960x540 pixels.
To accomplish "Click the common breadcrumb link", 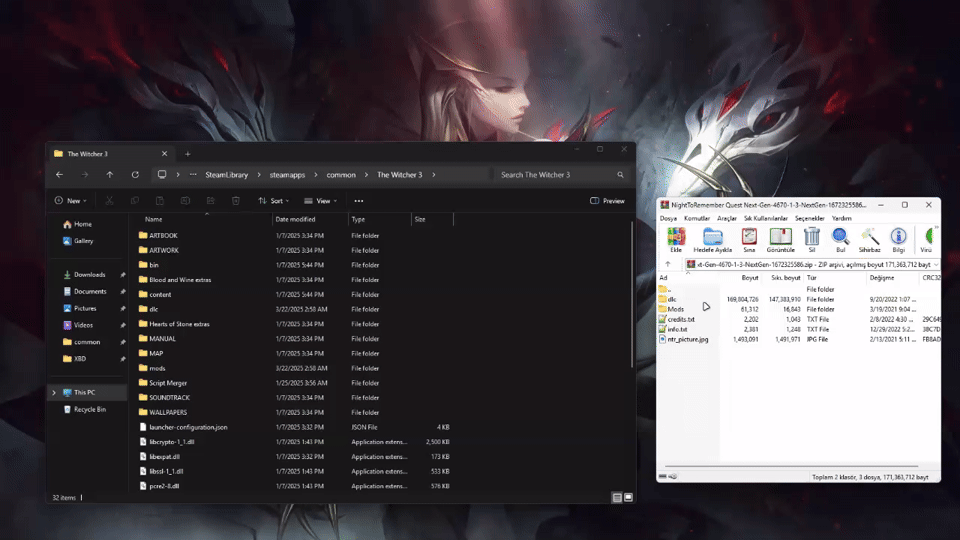I will (x=341, y=174).
